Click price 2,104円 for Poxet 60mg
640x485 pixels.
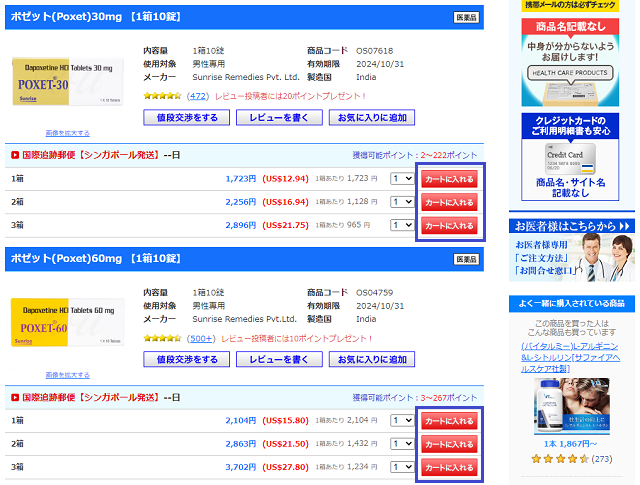coord(241,420)
